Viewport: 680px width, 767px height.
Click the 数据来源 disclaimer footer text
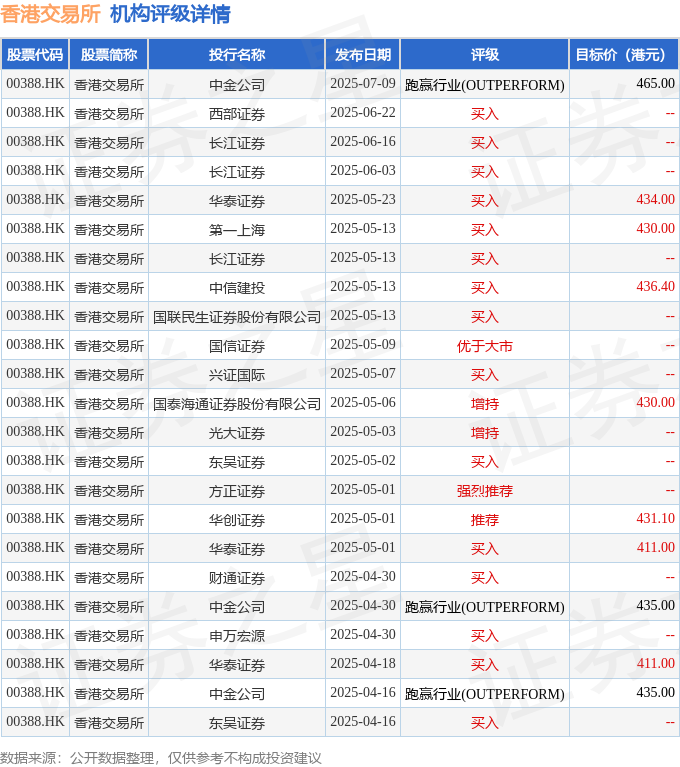[x=160, y=758]
